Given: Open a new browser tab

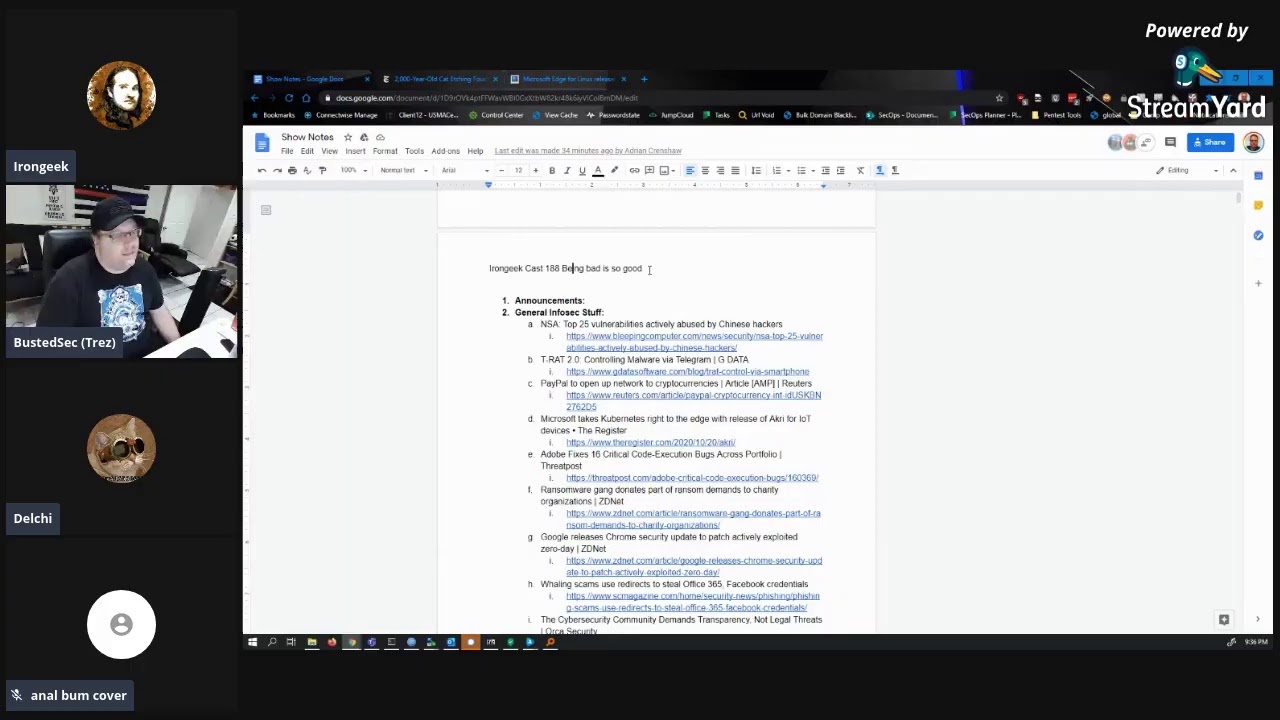Looking at the screenshot, I should 644,79.
